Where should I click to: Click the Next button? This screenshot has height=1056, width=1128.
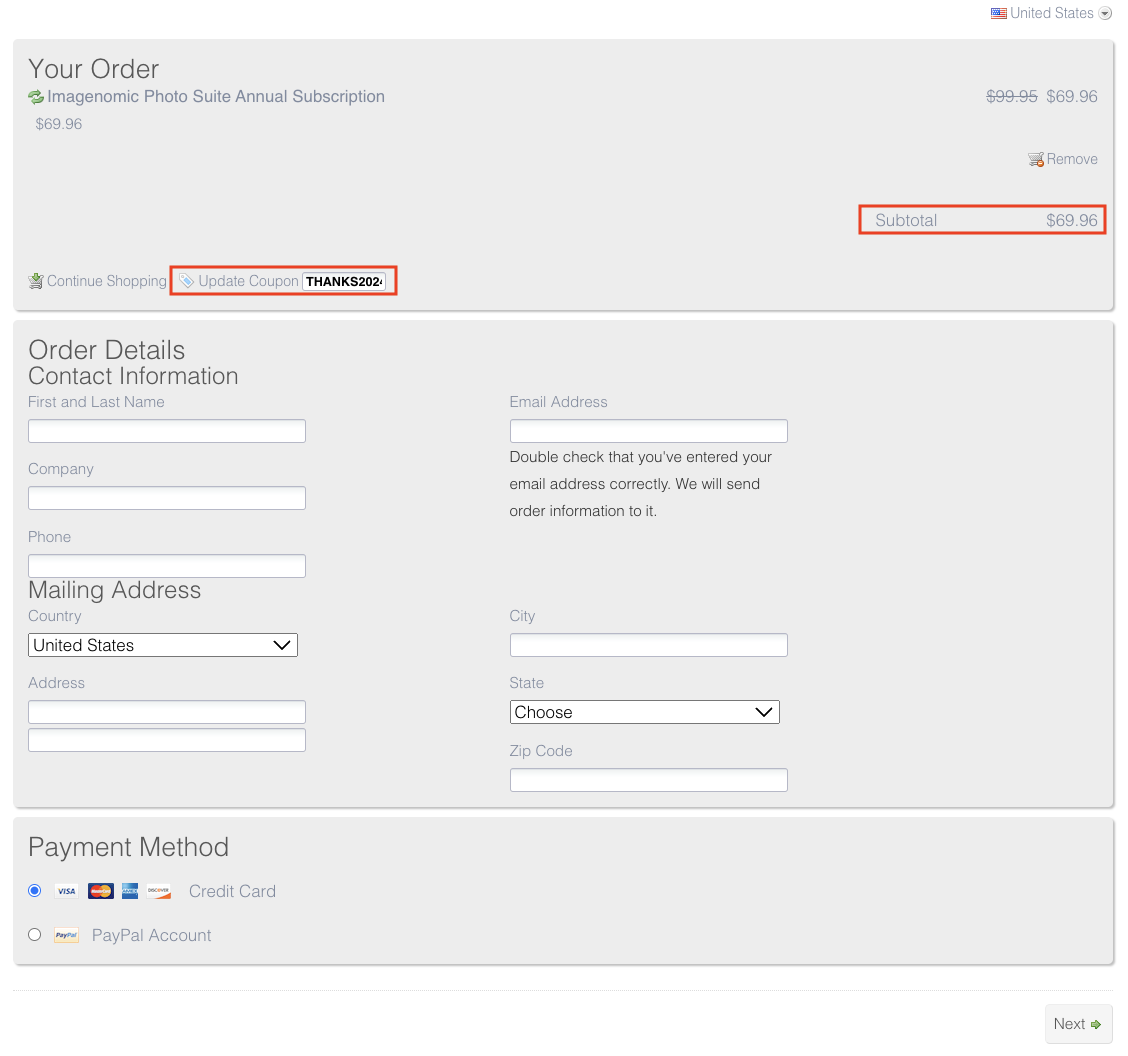point(1078,1024)
